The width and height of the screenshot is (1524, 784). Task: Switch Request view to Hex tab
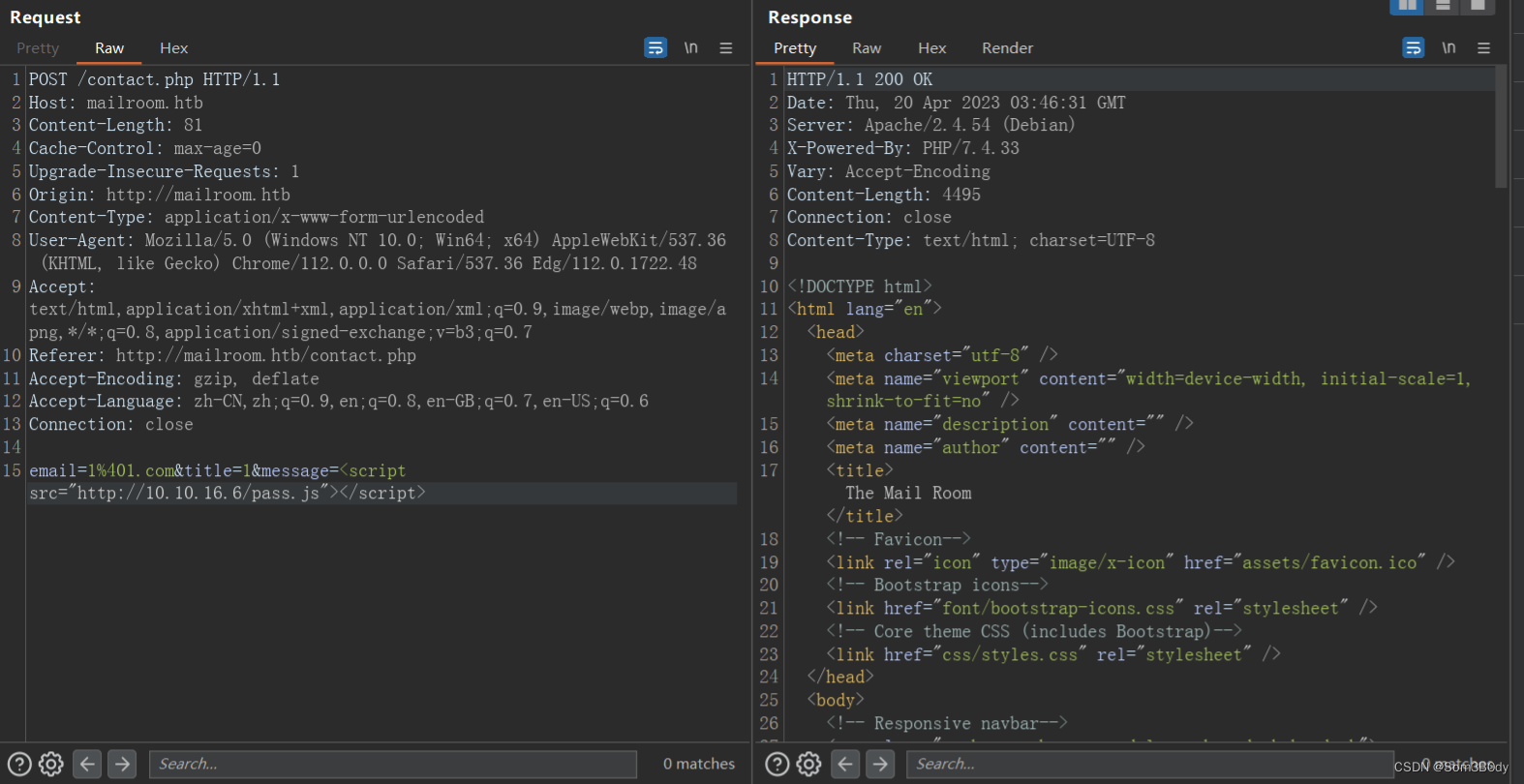click(x=174, y=48)
